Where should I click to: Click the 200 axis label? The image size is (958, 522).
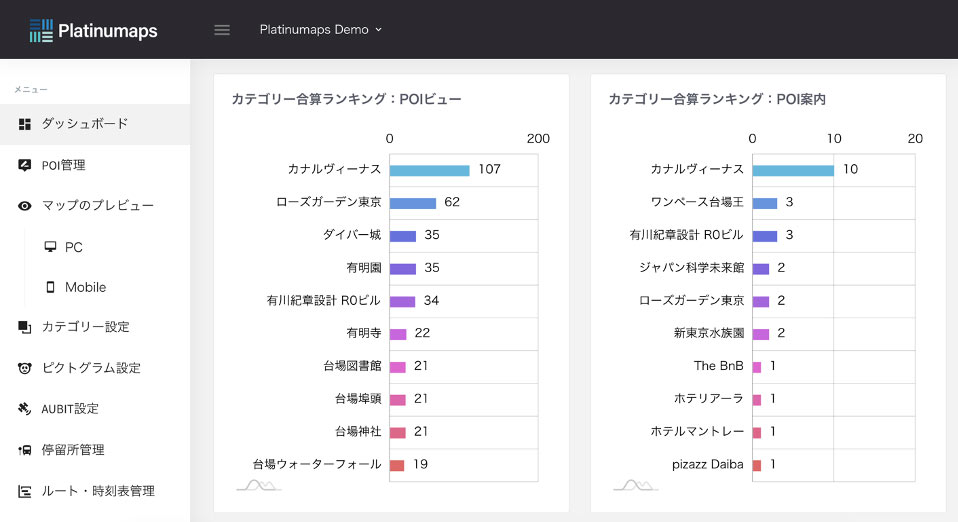pos(538,139)
